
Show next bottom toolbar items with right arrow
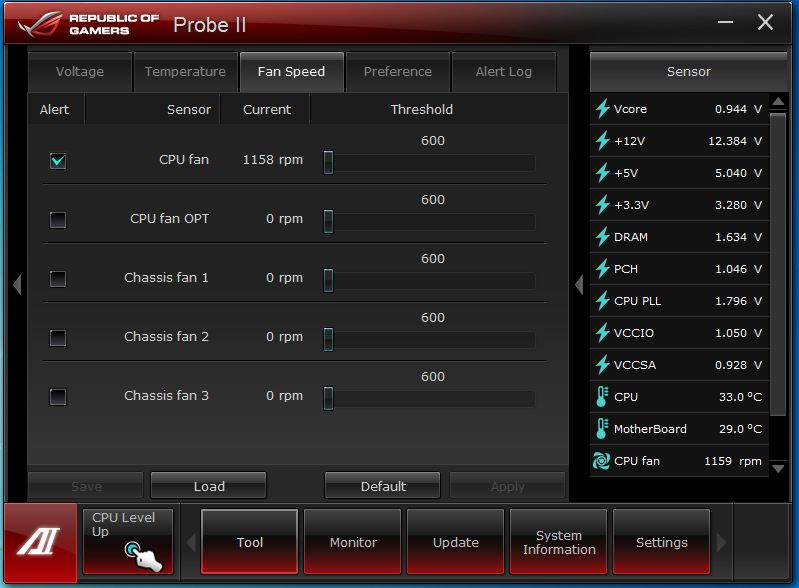(721, 542)
